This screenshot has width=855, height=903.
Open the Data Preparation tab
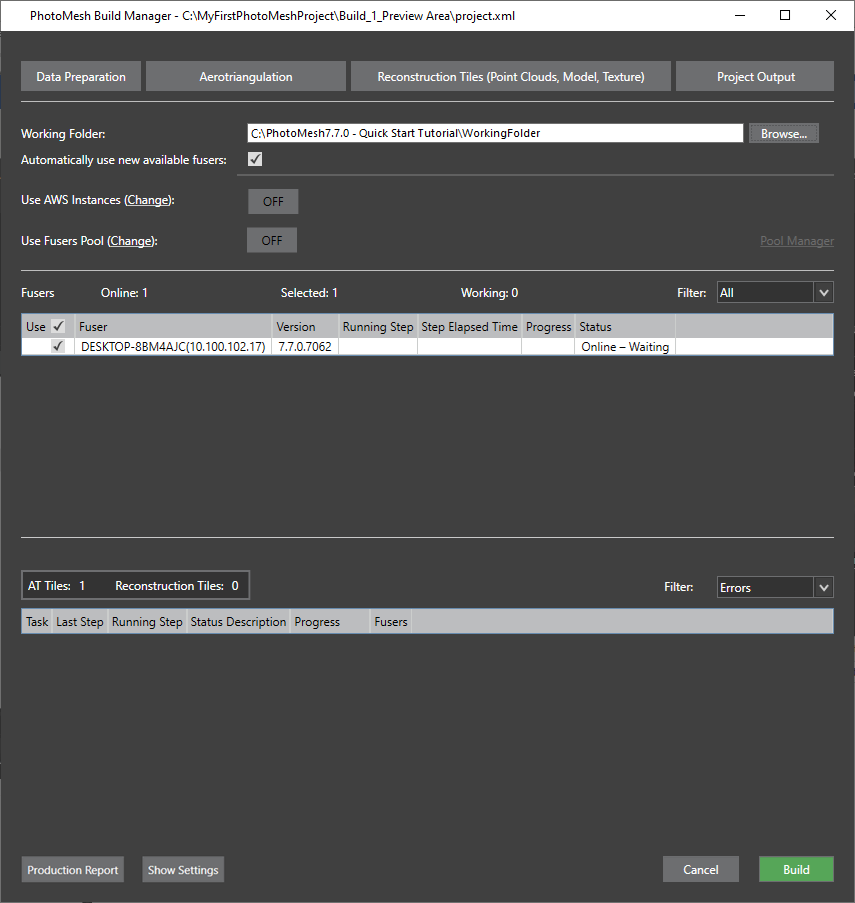tap(81, 77)
